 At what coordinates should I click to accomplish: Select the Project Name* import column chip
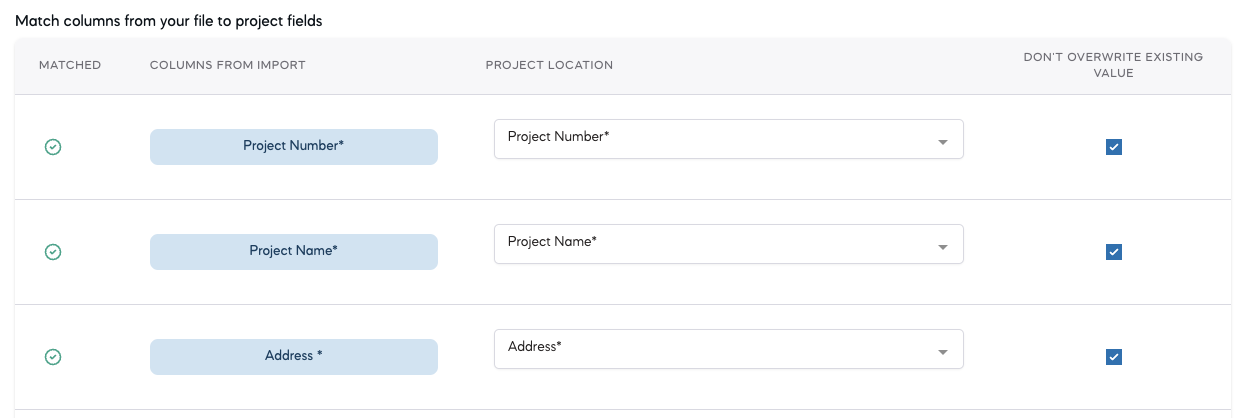tap(293, 251)
